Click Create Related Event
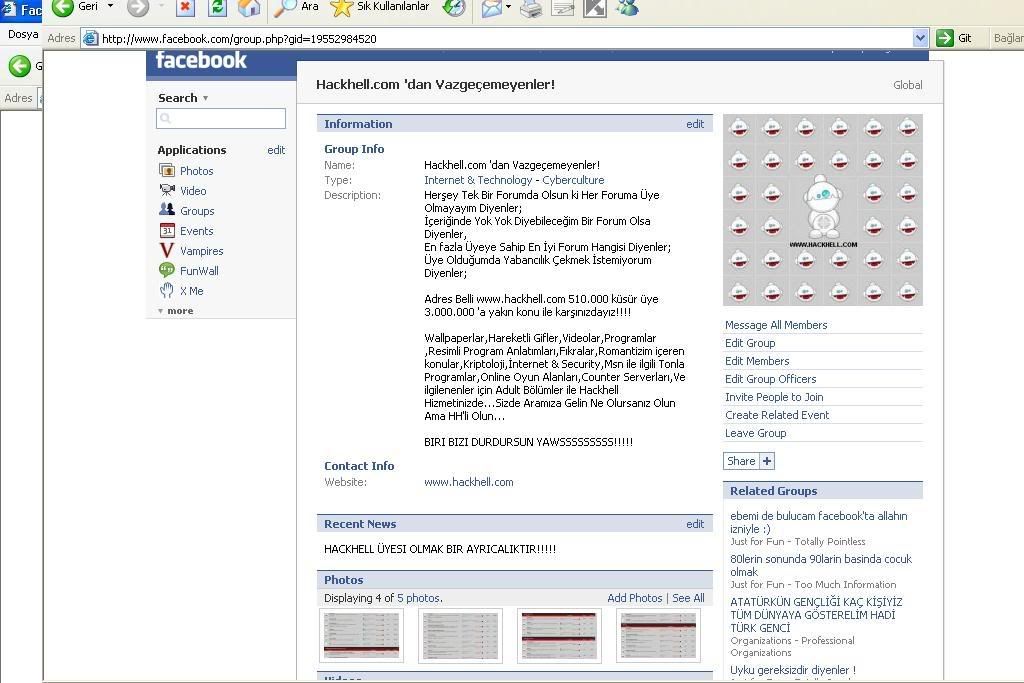The image size is (1024, 683). coord(777,415)
